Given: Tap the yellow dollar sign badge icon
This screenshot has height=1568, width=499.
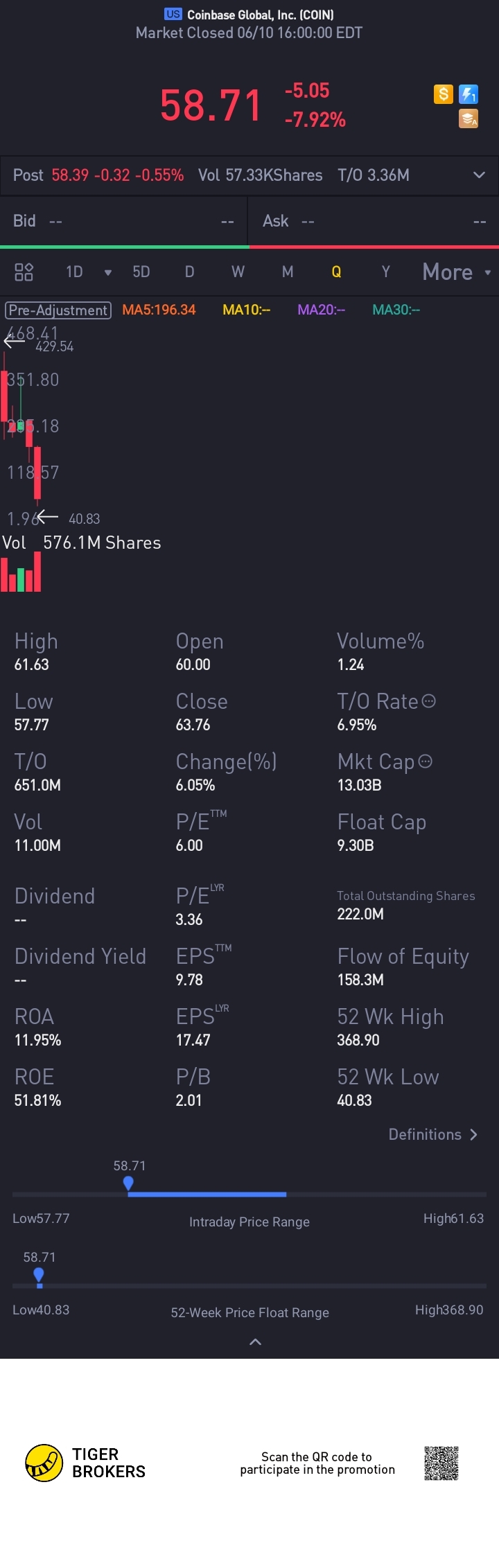Looking at the screenshot, I should tap(444, 94).
